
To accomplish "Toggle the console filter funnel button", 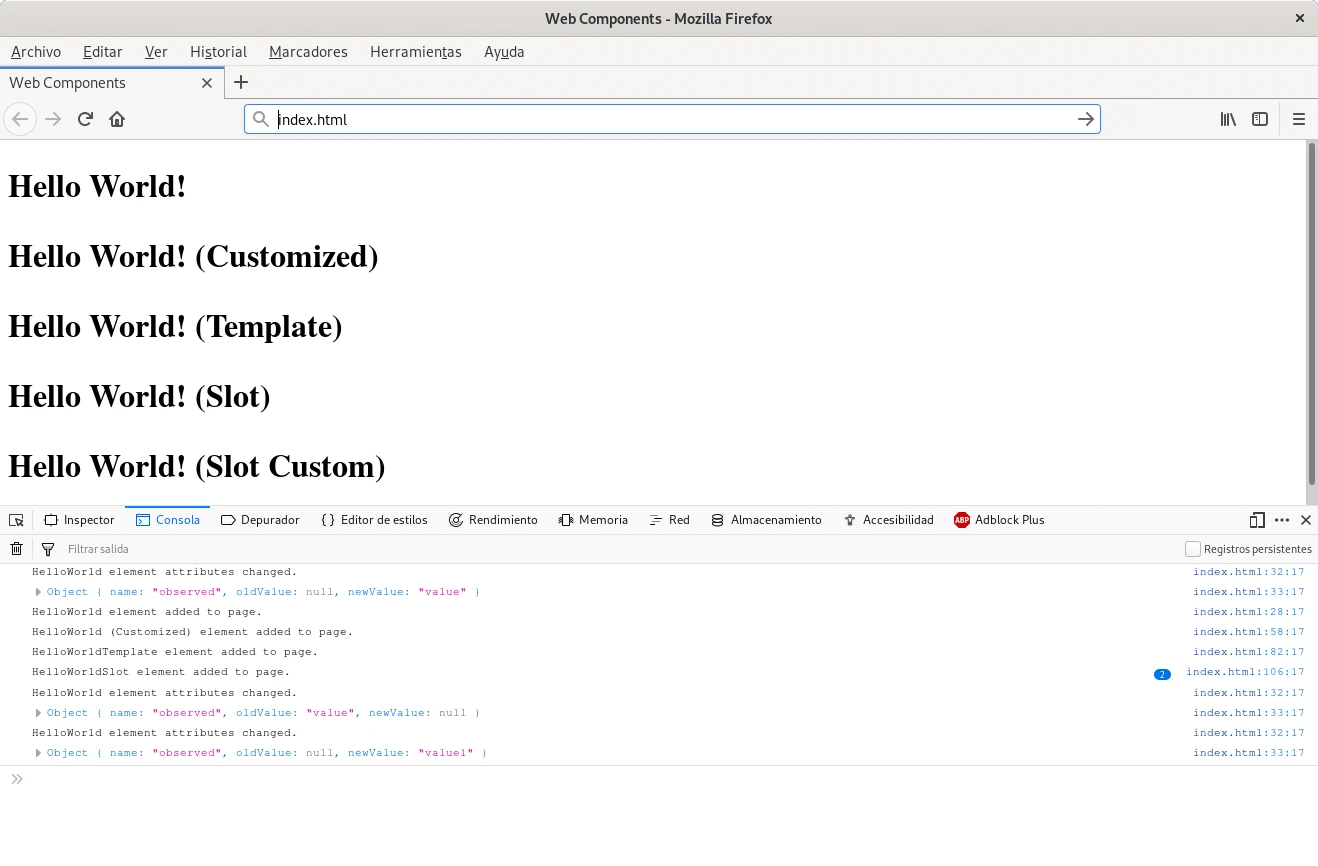I will coord(47,549).
